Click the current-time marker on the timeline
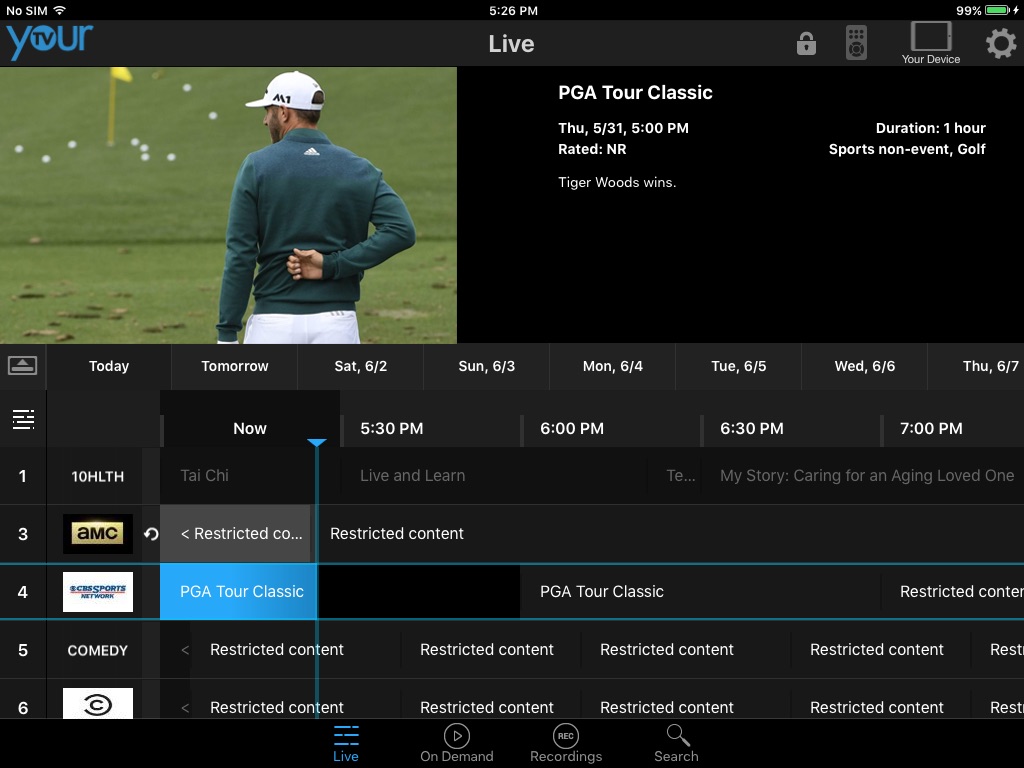Image resolution: width=1024 pixels, height=768 pixels. pos(317,443)
